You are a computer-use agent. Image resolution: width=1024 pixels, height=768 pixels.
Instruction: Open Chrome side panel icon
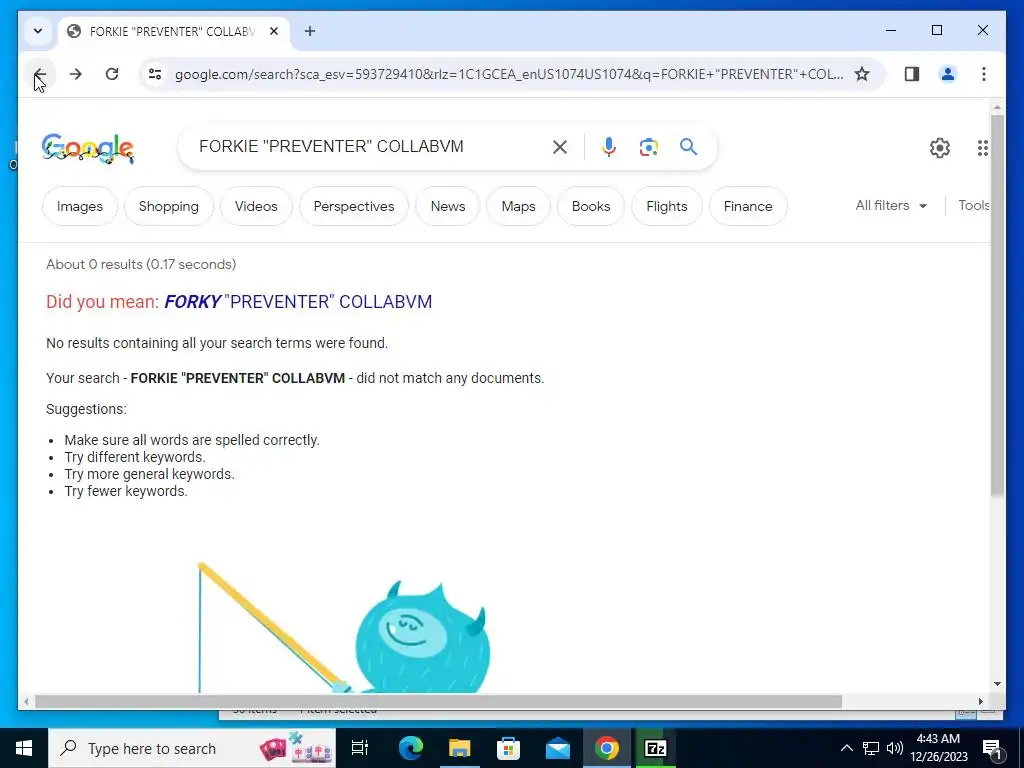(x=912, y=74)
